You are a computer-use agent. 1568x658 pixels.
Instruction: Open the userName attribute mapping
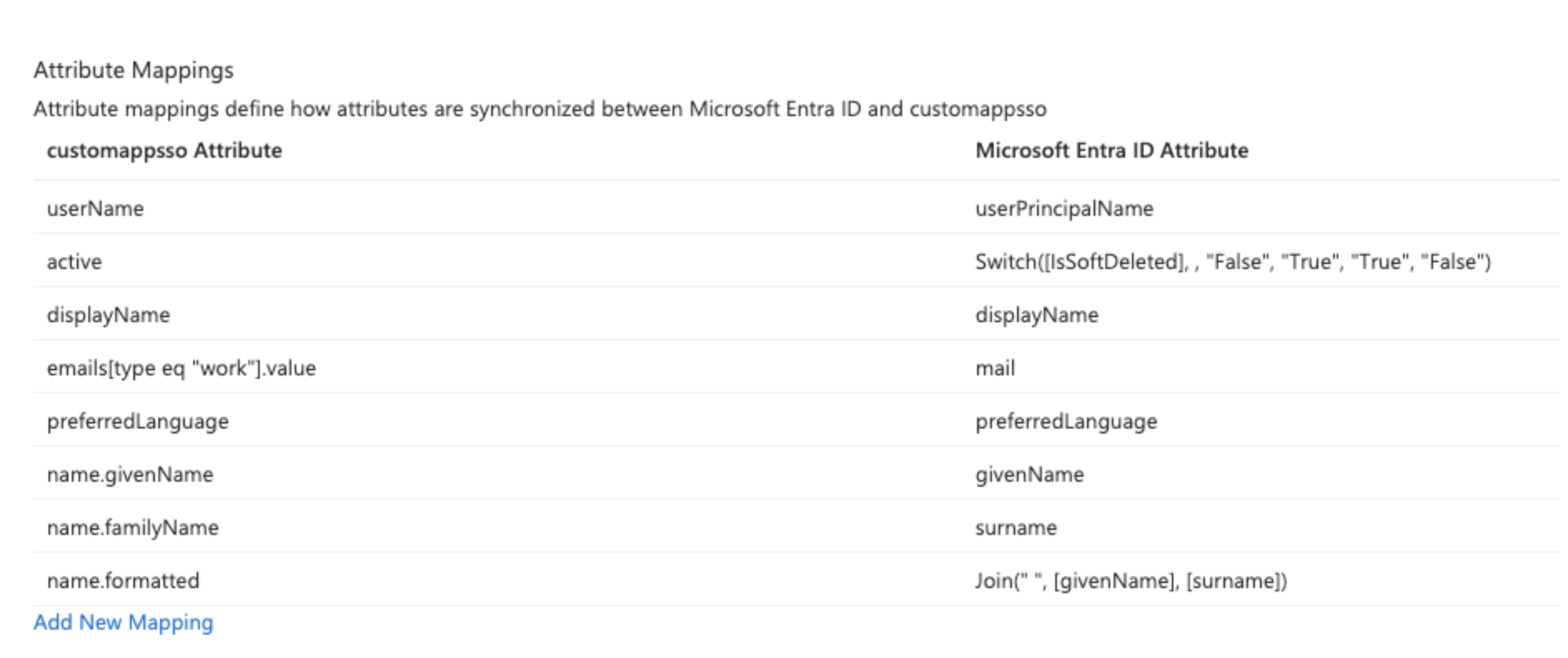(x=96, y=209)
